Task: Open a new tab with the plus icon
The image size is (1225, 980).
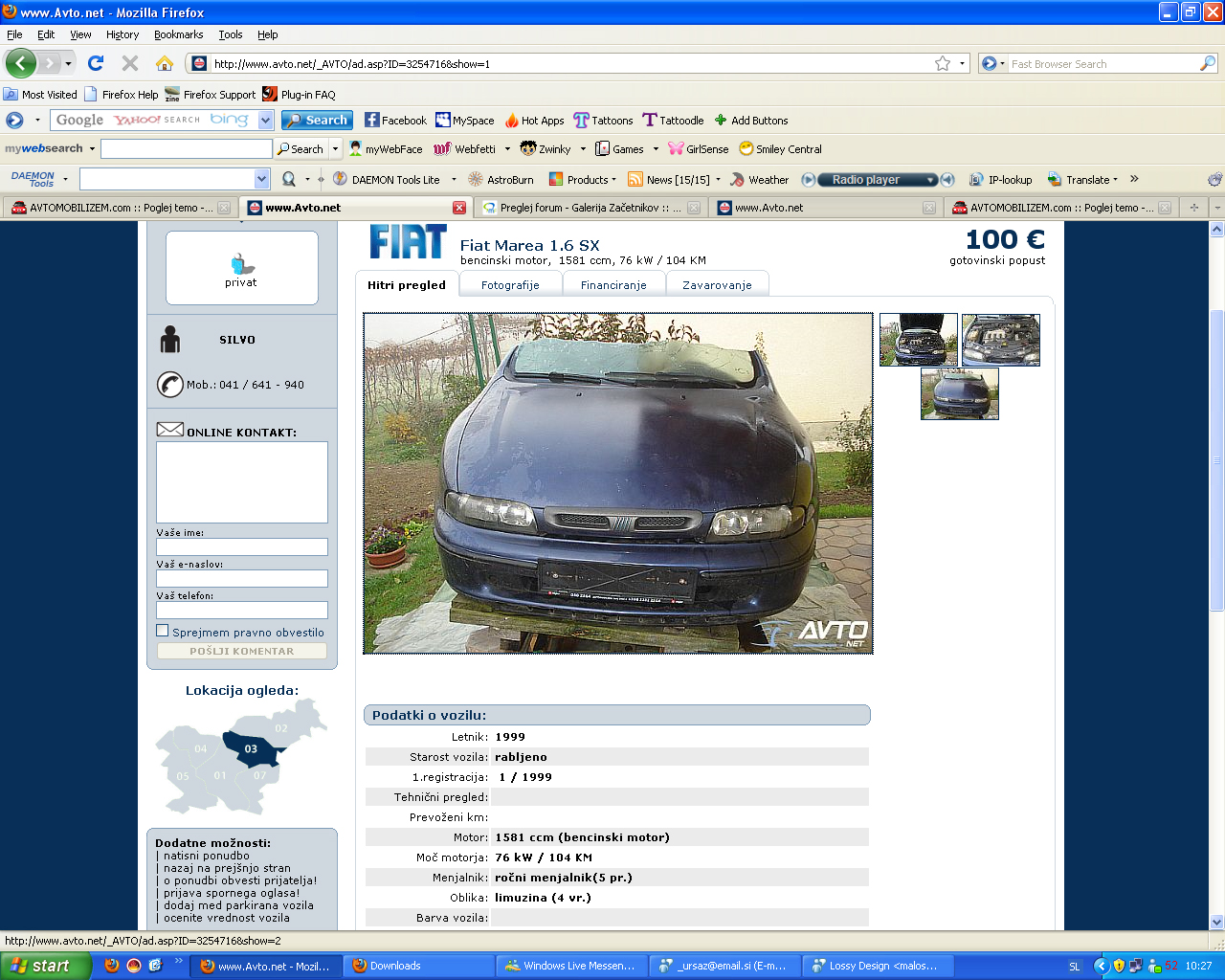Action: pyautogui.click(x=1193, y=208)
